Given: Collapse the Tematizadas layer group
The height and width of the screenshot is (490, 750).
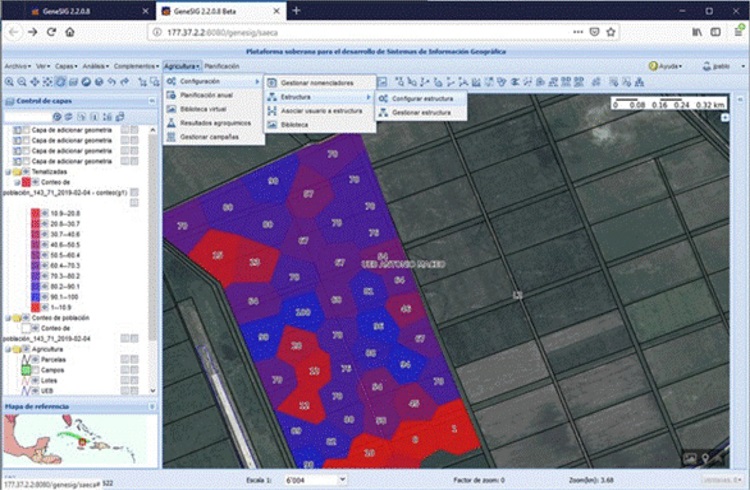Looking at the screenshot, I should pos(9,171).
